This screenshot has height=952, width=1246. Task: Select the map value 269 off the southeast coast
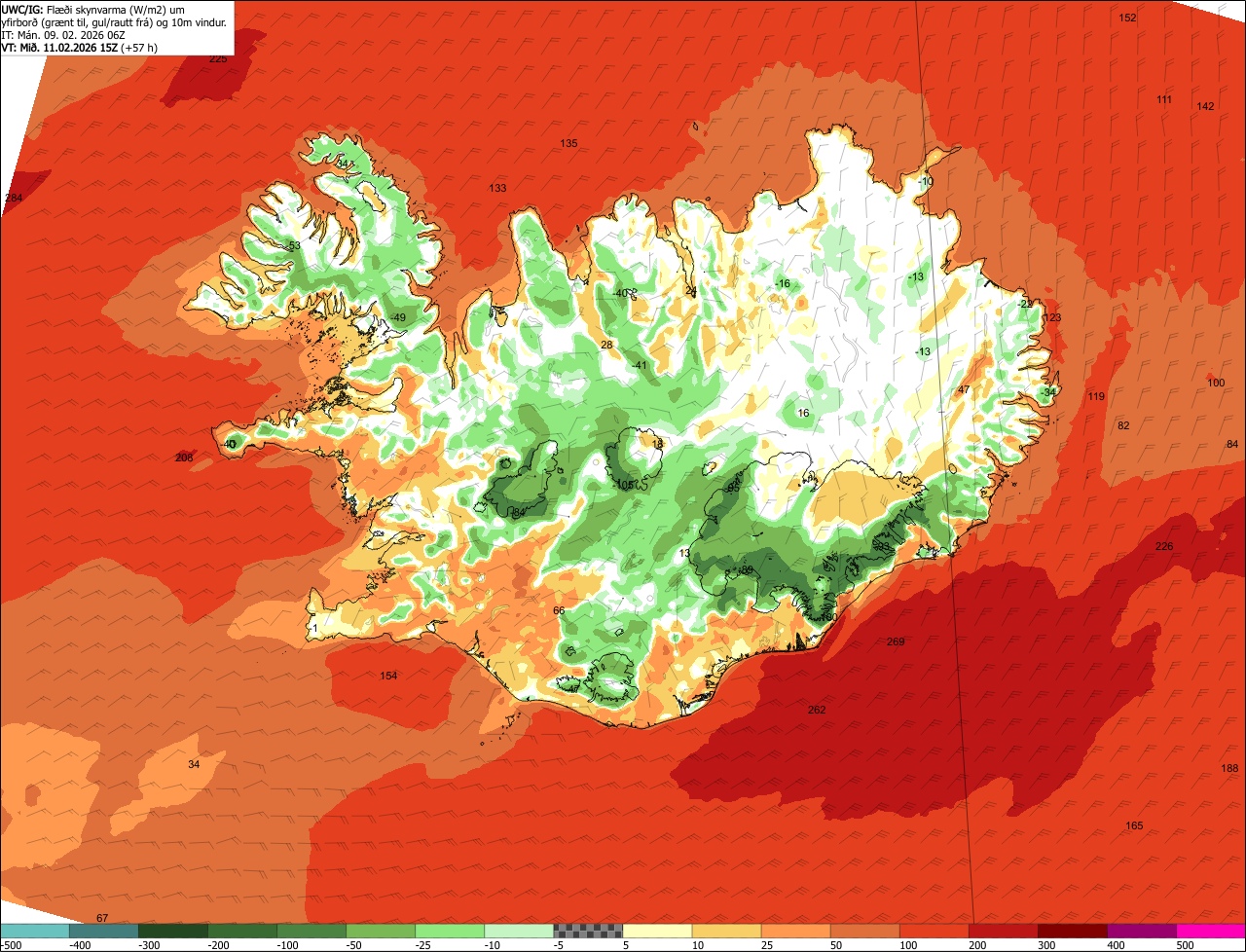coord(896,641)
